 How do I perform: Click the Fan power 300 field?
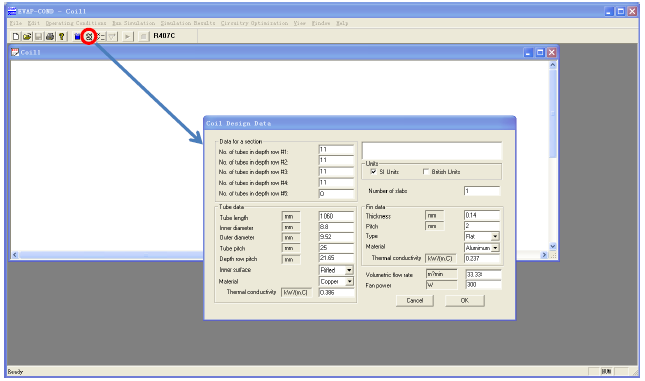[x=483, y=285]
